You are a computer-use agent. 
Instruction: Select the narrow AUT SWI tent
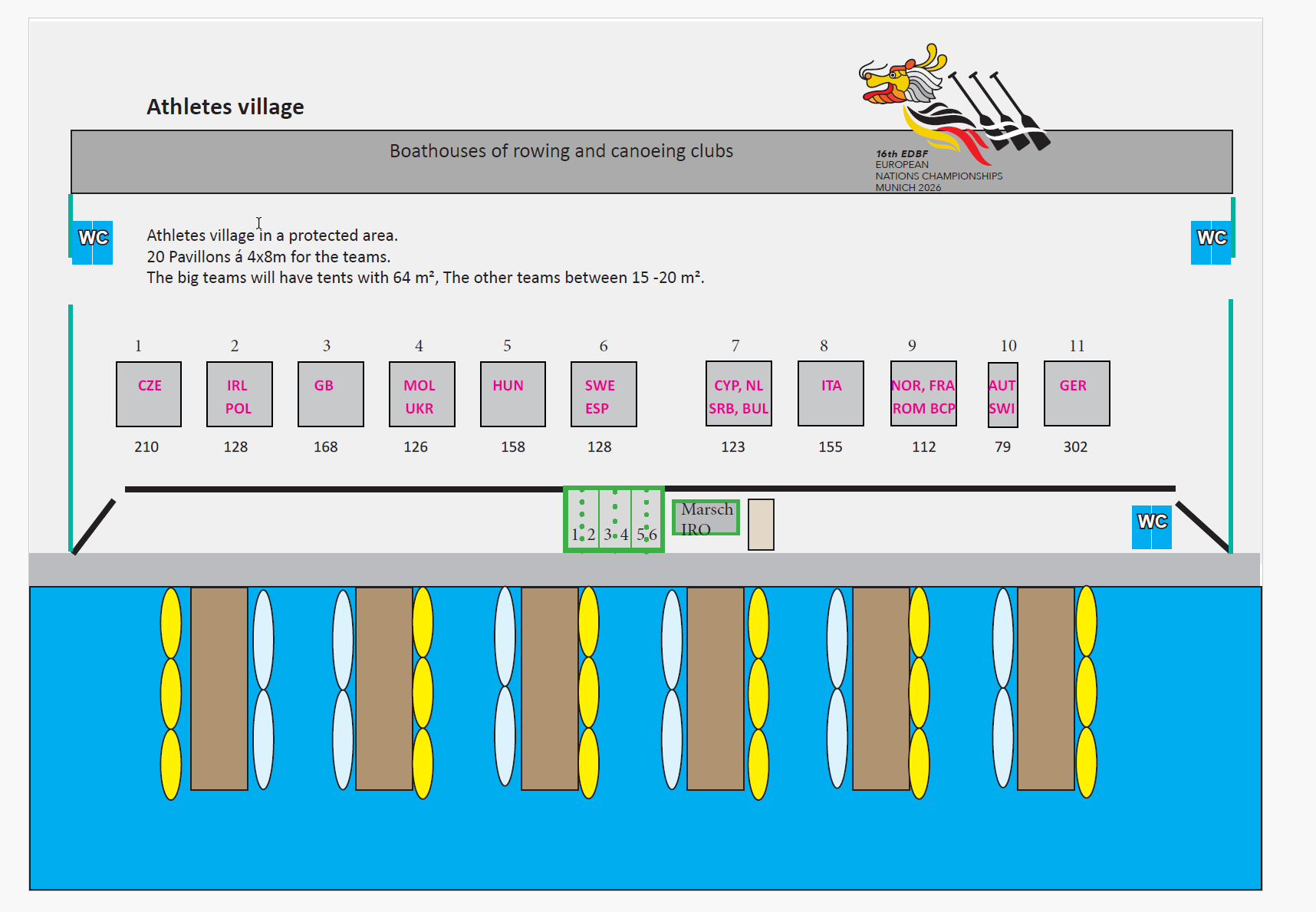pos(1003,395)
